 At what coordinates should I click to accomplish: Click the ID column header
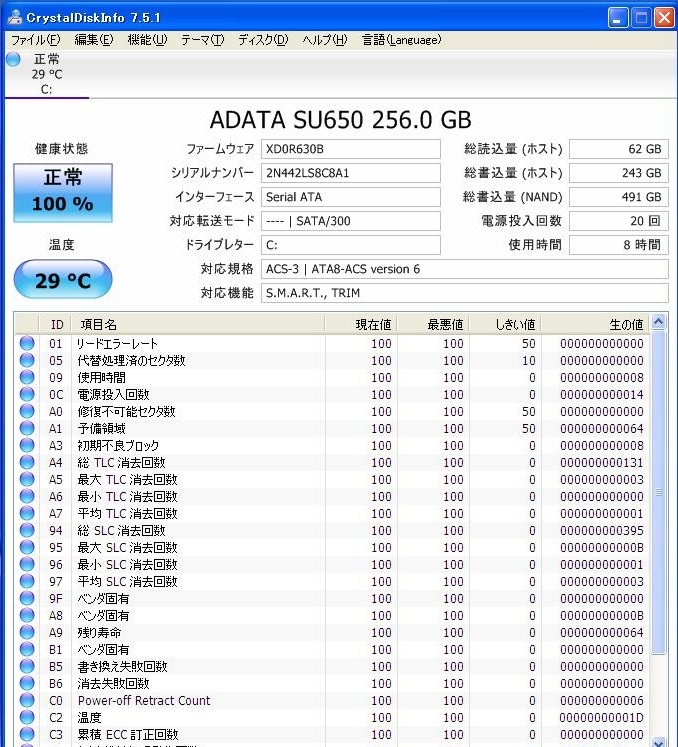coord(55,324)
